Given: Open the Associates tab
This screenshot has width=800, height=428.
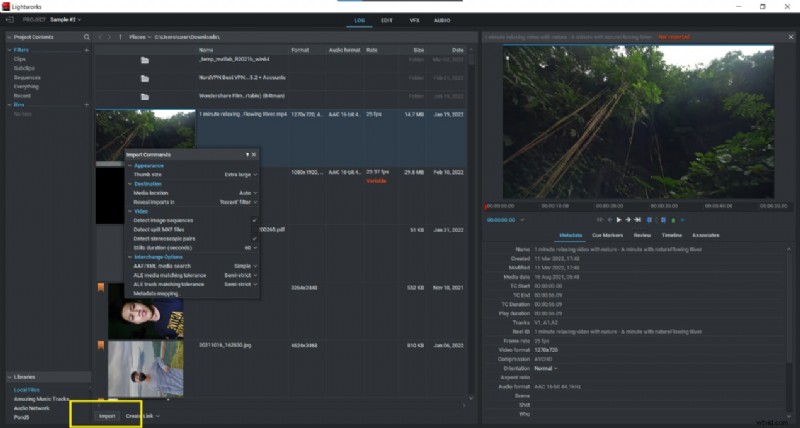Looking at the screenshot, I should [x=706, y=235].
